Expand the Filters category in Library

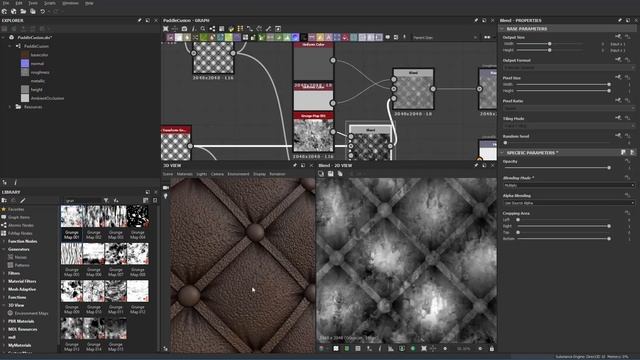coord(4,273)
